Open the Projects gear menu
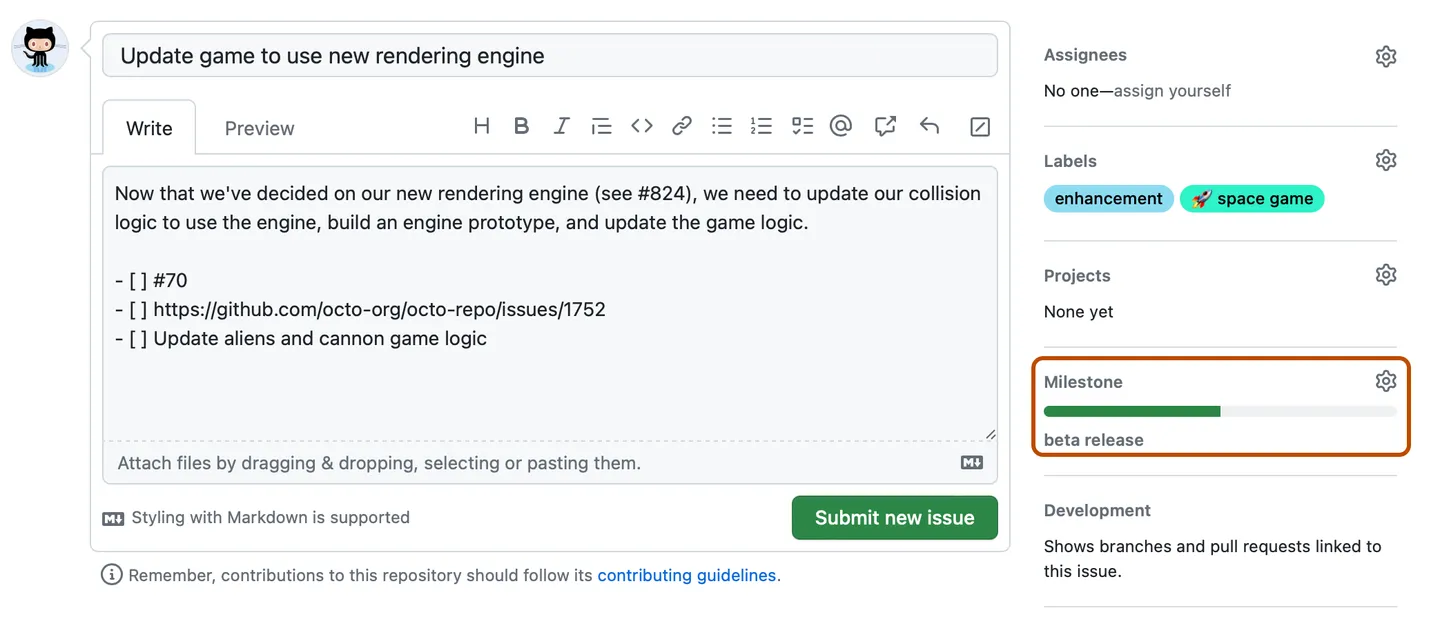Image resolution: width=1440 pixels, height=628 pixels. [1385, 275]
